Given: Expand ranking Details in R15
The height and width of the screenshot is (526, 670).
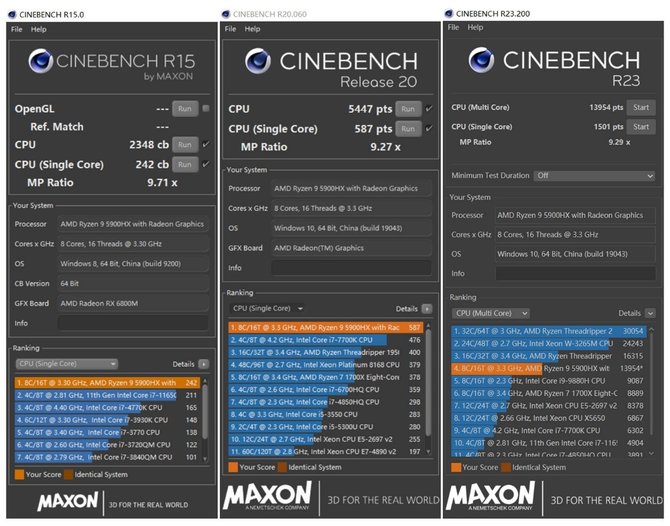Looking at the screenshot, I should click(x=204, y=364).
